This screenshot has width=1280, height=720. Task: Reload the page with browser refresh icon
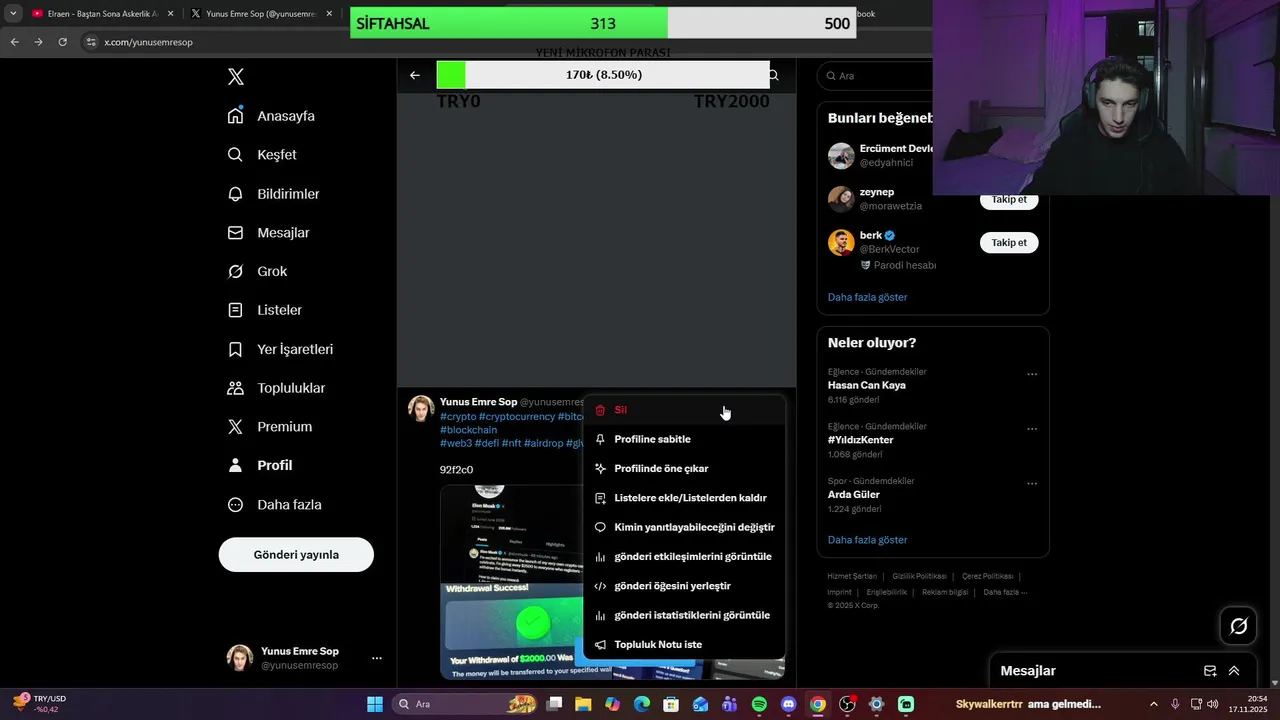pos(62,42)
